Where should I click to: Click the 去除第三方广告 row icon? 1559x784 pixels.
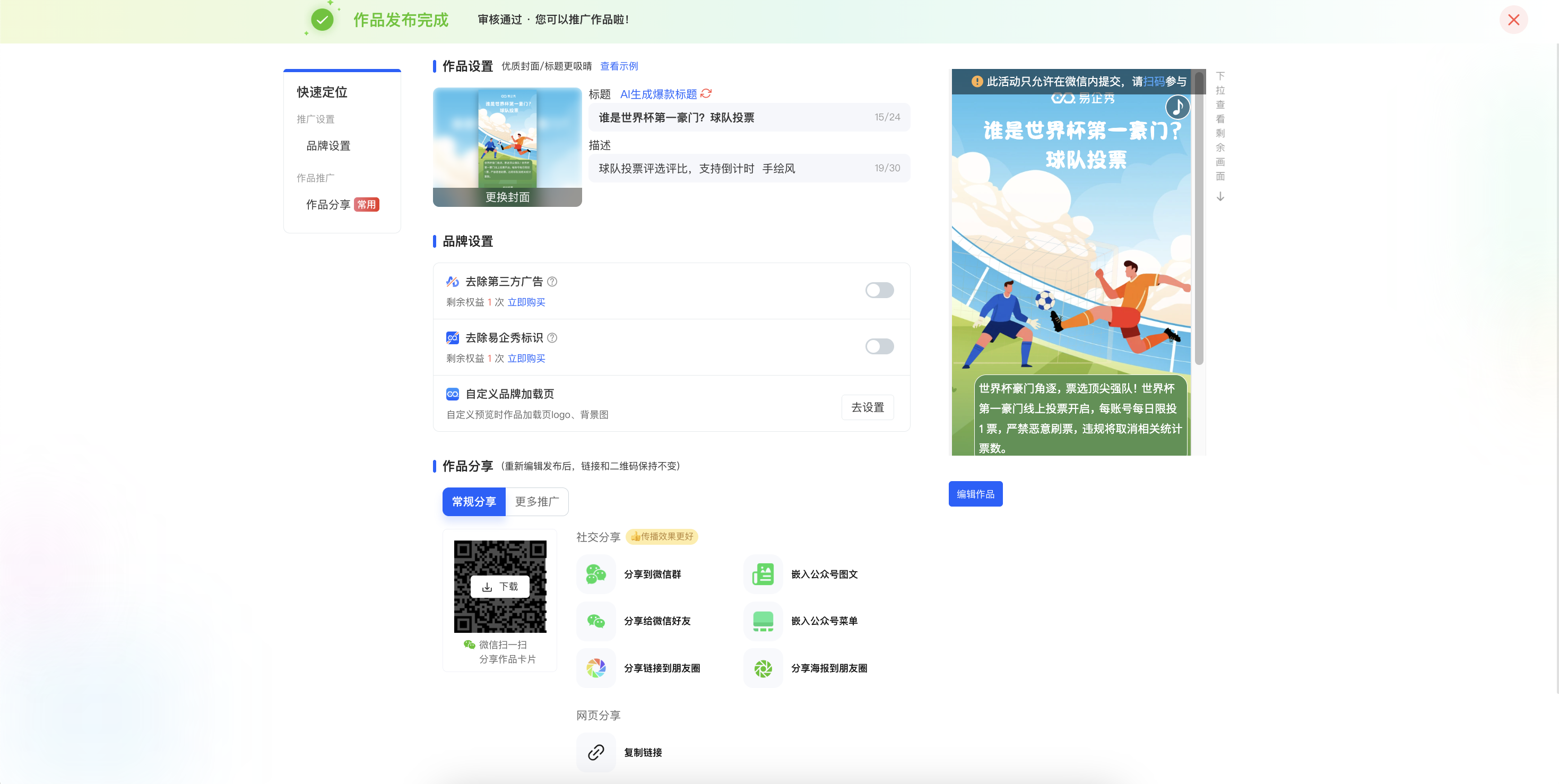(452, 281)
